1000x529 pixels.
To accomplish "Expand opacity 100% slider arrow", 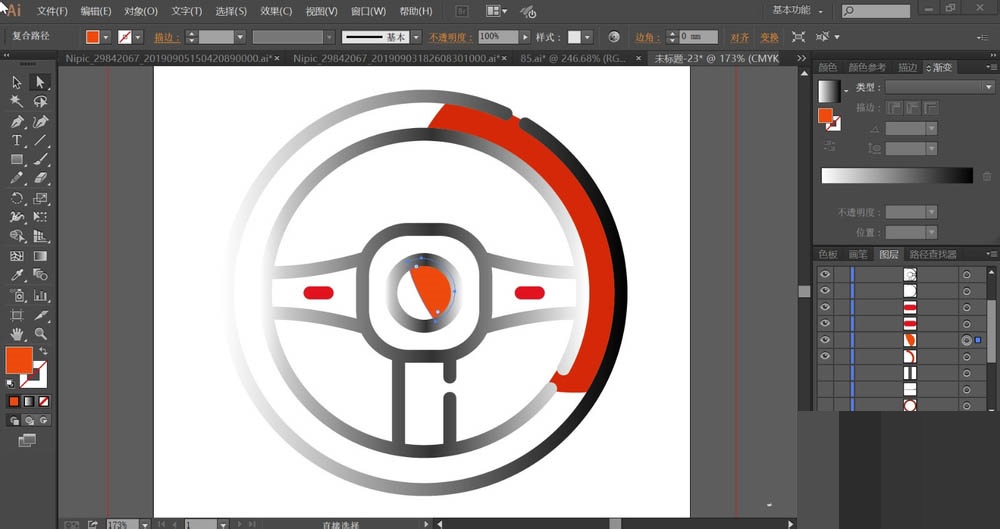I will [525, 37].
